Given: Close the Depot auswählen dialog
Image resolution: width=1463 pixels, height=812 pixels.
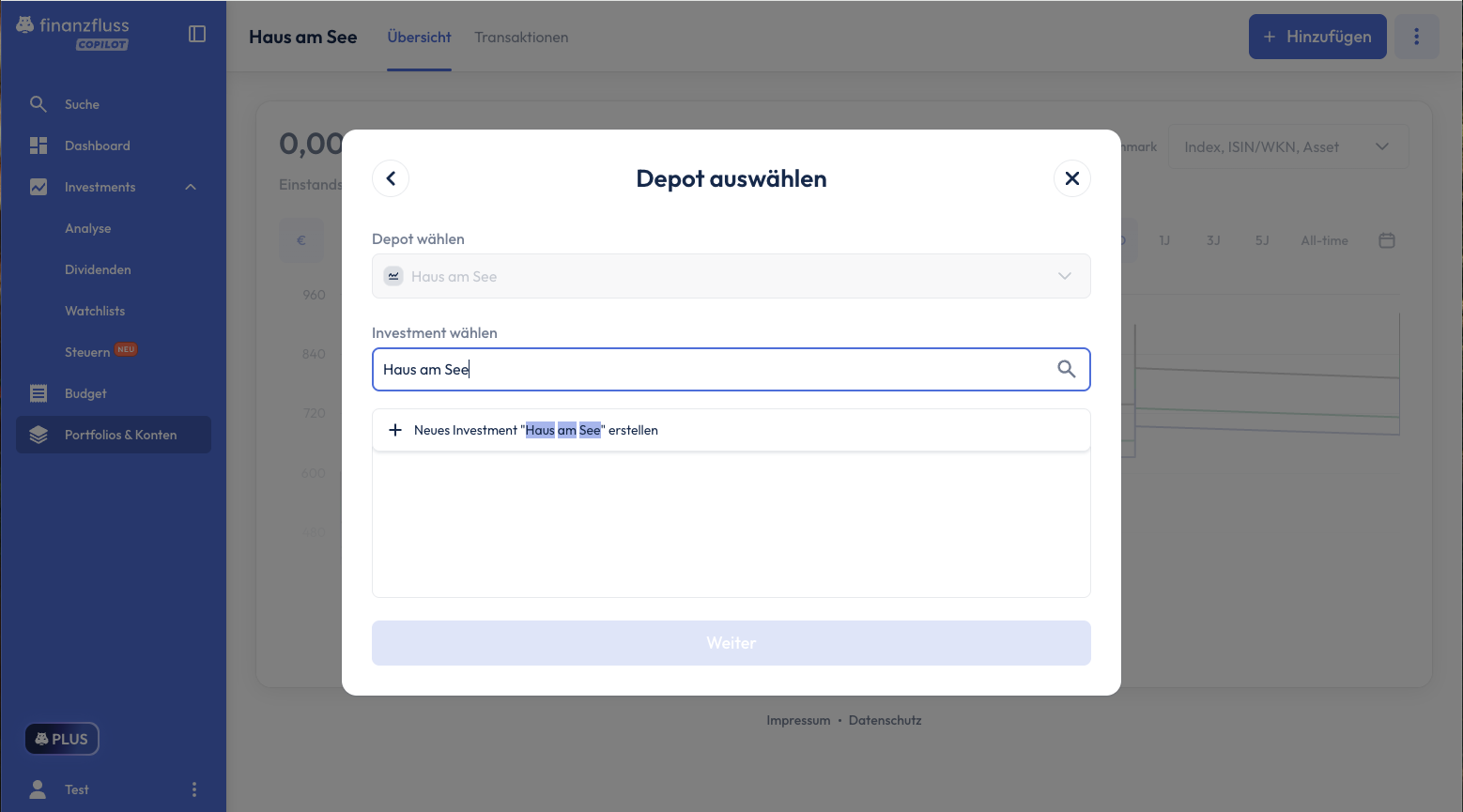Looking at the screenshot, I should [x=1071, y=178].
